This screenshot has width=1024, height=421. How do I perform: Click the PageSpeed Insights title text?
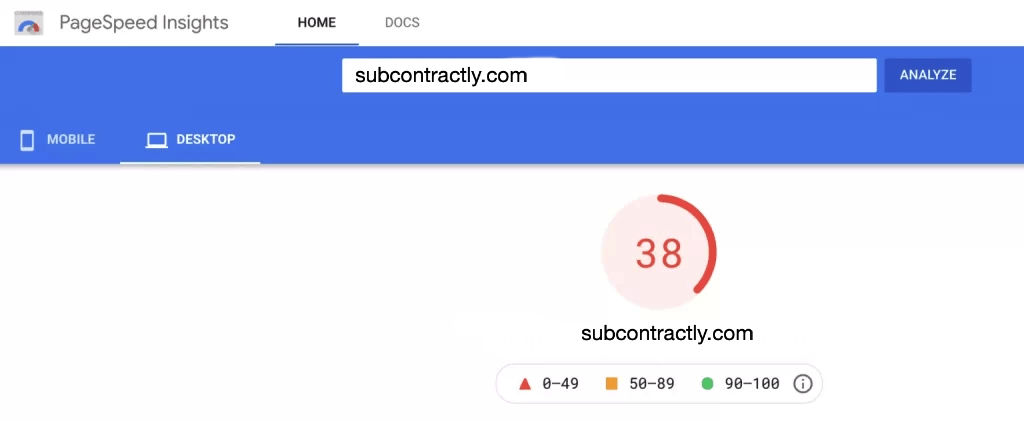(x=144, y=22)
